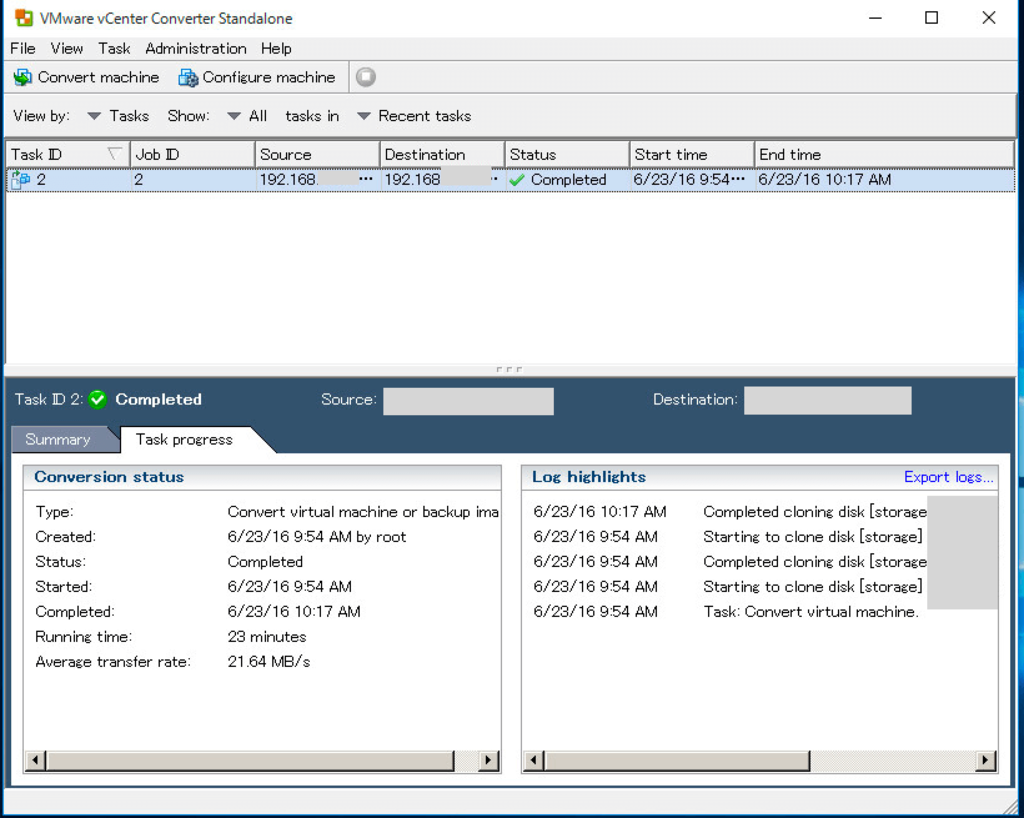
Task: Open the Administration menu
Action: 196,48
